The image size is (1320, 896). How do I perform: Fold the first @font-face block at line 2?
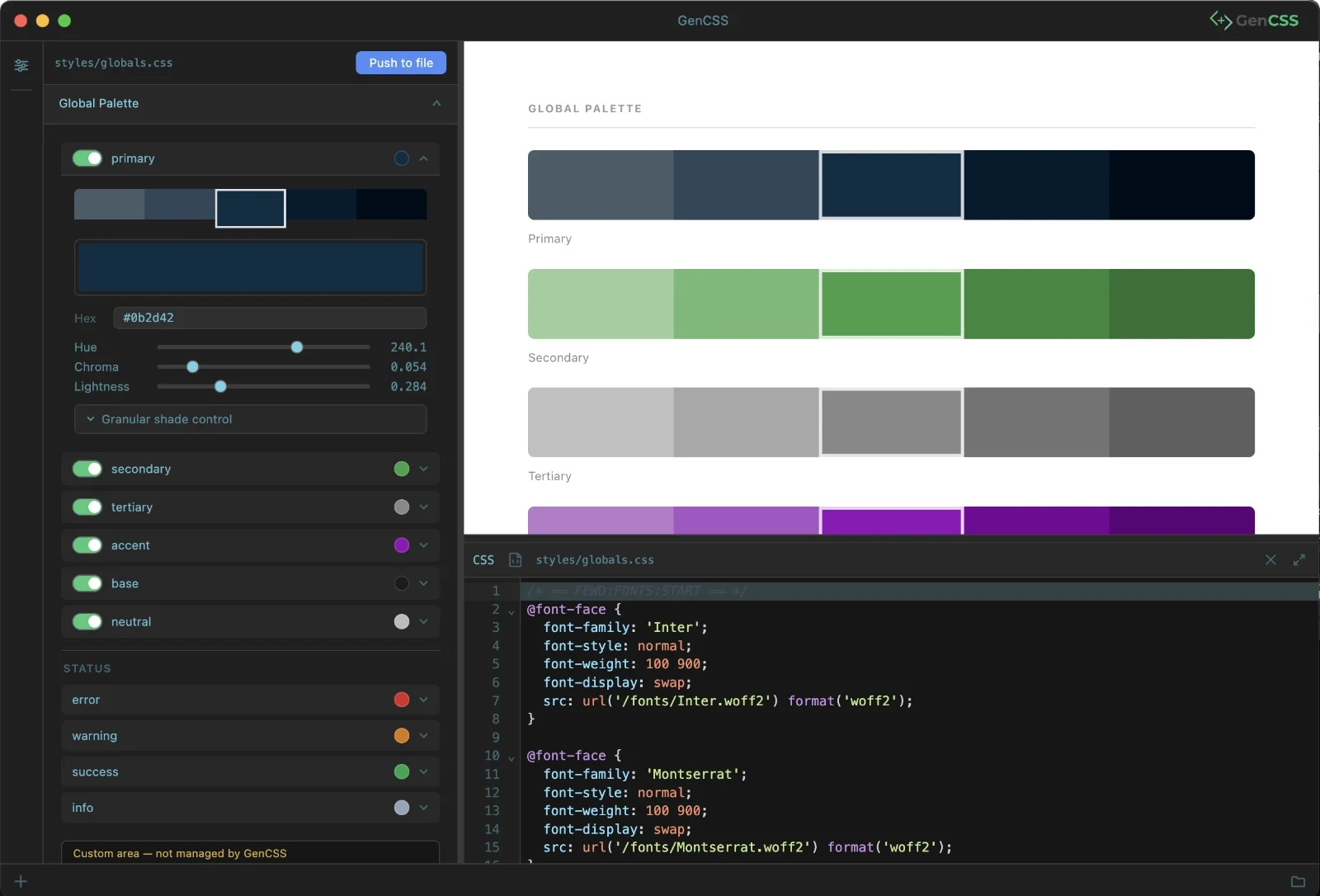pos(511,611)
